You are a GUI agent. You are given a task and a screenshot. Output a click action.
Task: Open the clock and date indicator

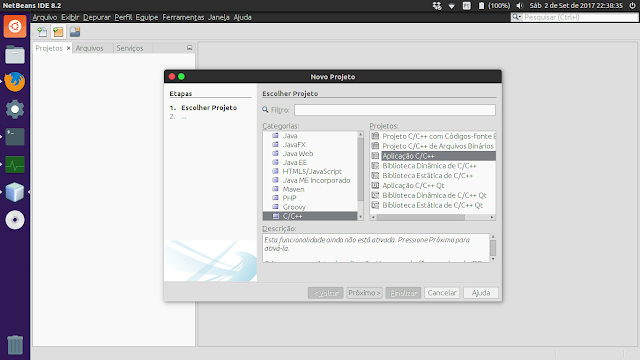(x=576, y=6)
